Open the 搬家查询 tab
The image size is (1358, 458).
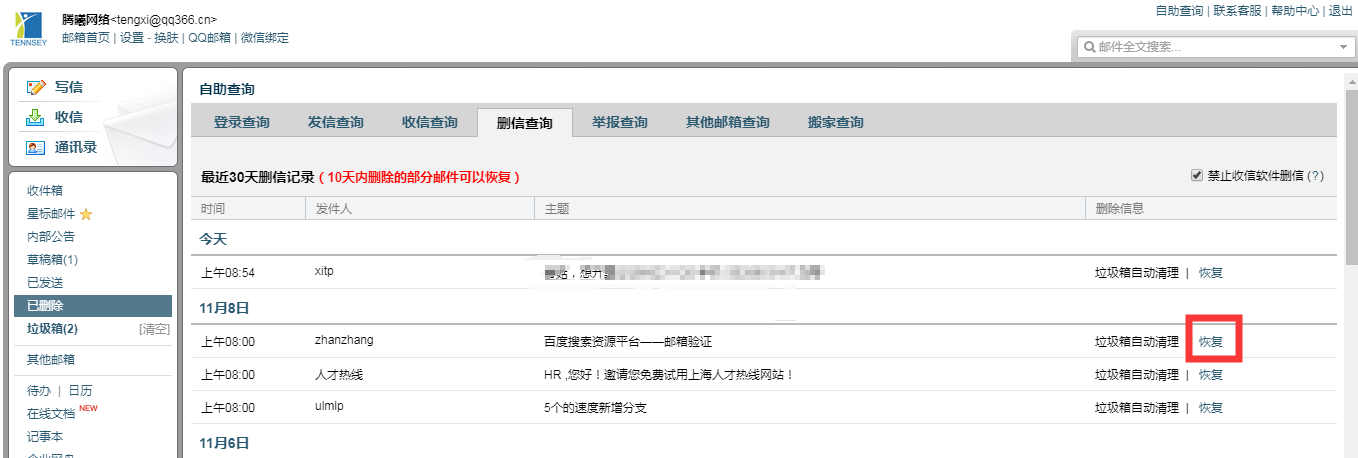[x=835, y=123]
